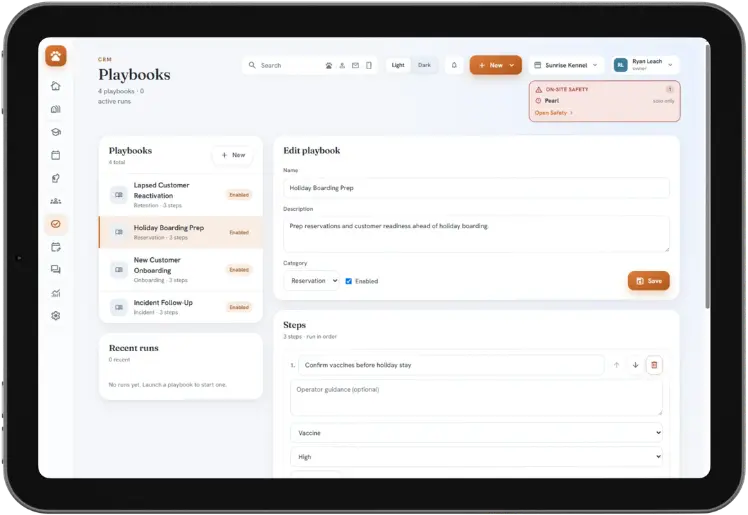Image resolution: width=748 pixels, height=515 pixels.
Task: Open the kennels sidebar icon below Home
Action: [56, 109]
